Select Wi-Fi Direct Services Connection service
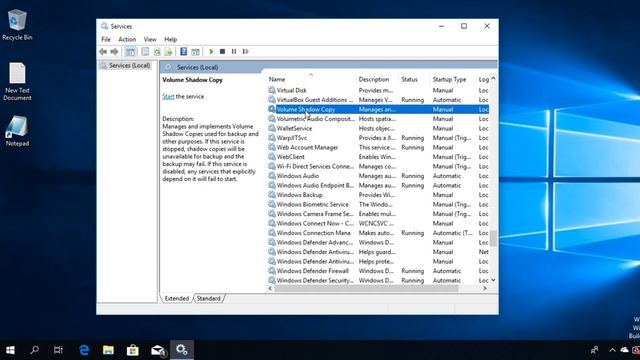 pyautogui.click(x=378, y=167)
